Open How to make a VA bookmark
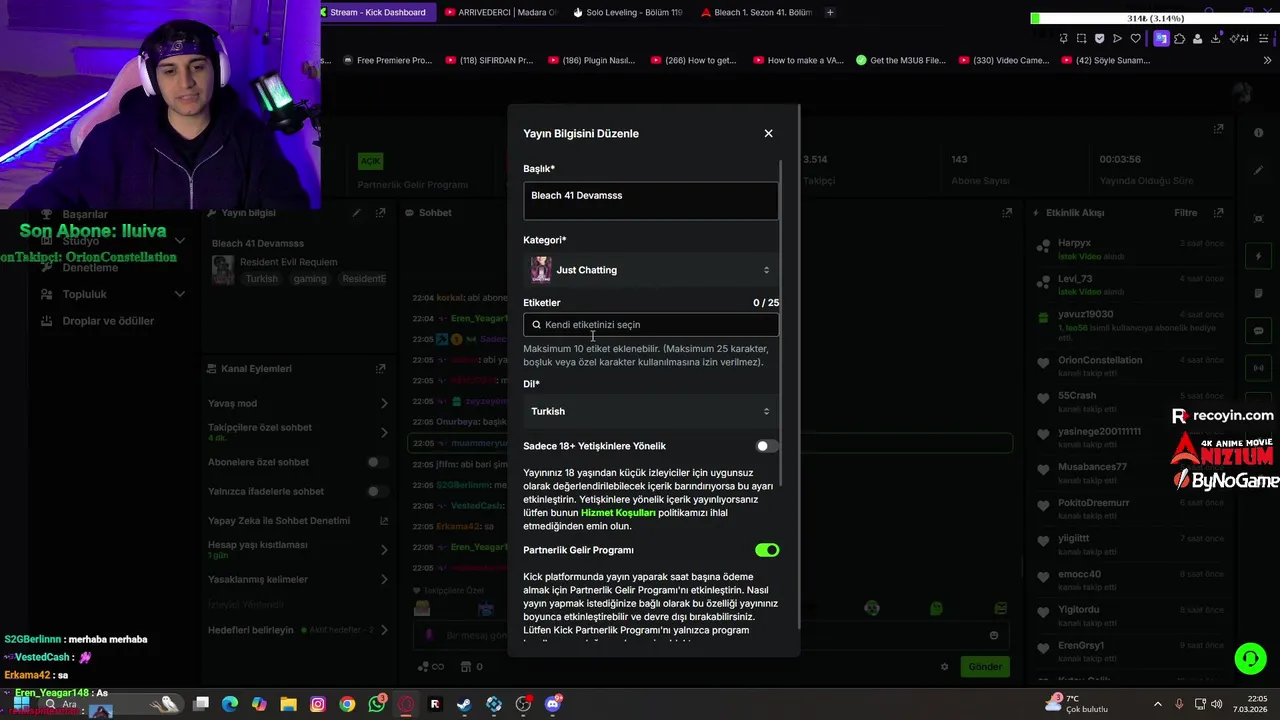The height and width of the screenshot is (720, 1280). (x=797, y=60)
